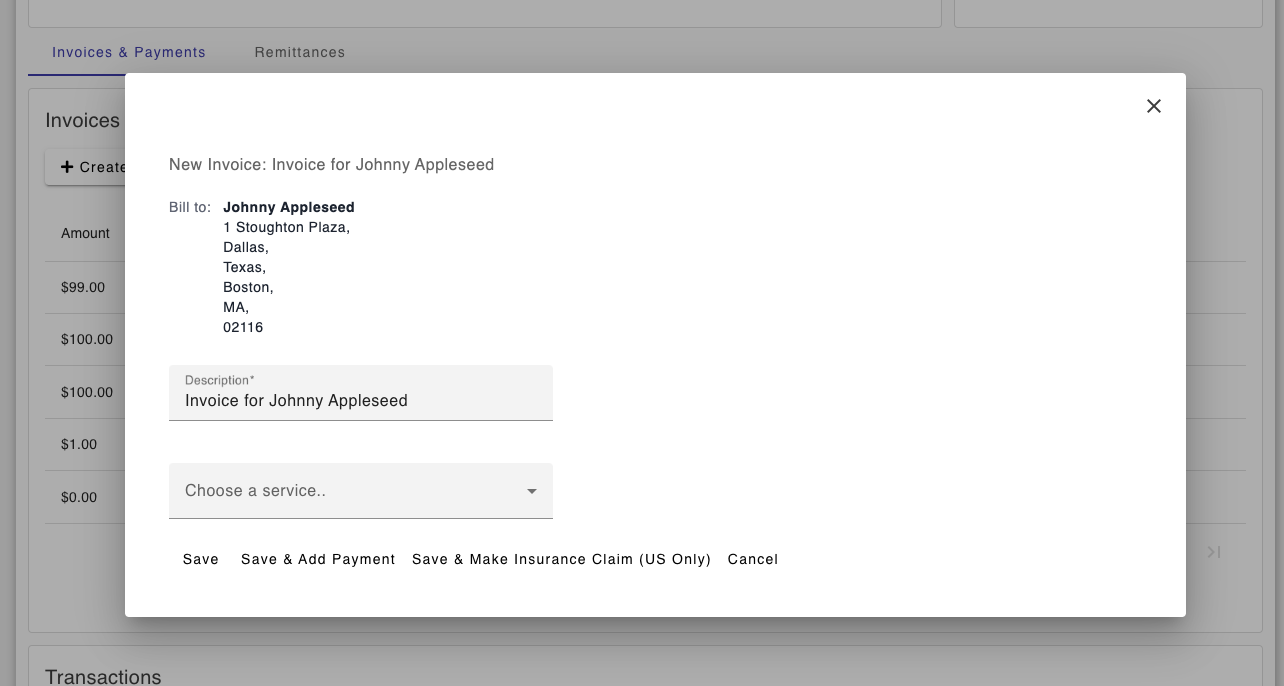Select the $1.00 invoice row

(79, 444)
